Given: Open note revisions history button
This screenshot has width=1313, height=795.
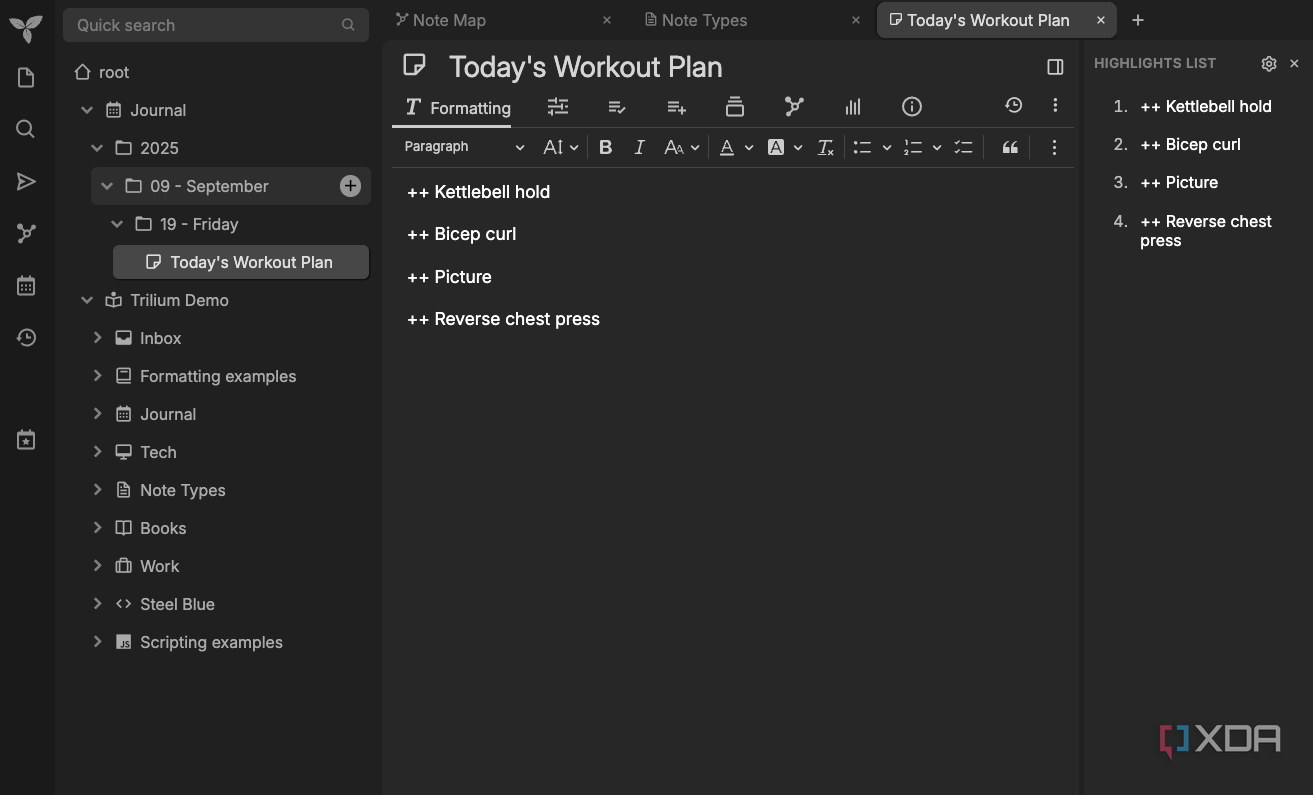Looking at the screenshot, I should 1014,105.
